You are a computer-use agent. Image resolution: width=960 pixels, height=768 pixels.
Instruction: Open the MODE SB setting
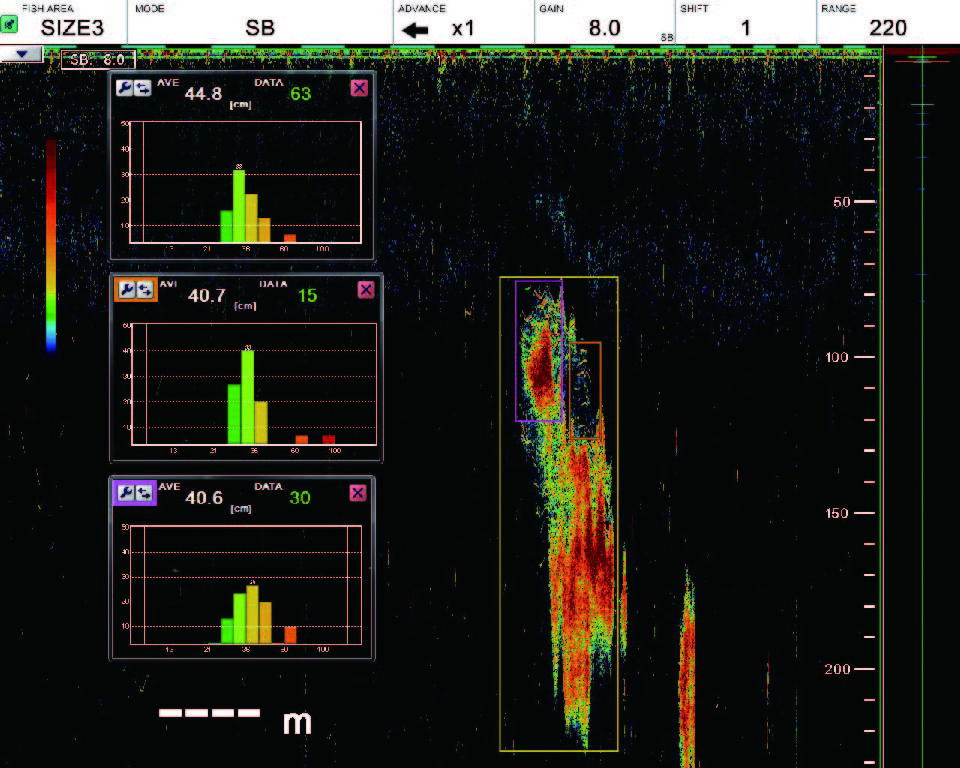point(260,28)
